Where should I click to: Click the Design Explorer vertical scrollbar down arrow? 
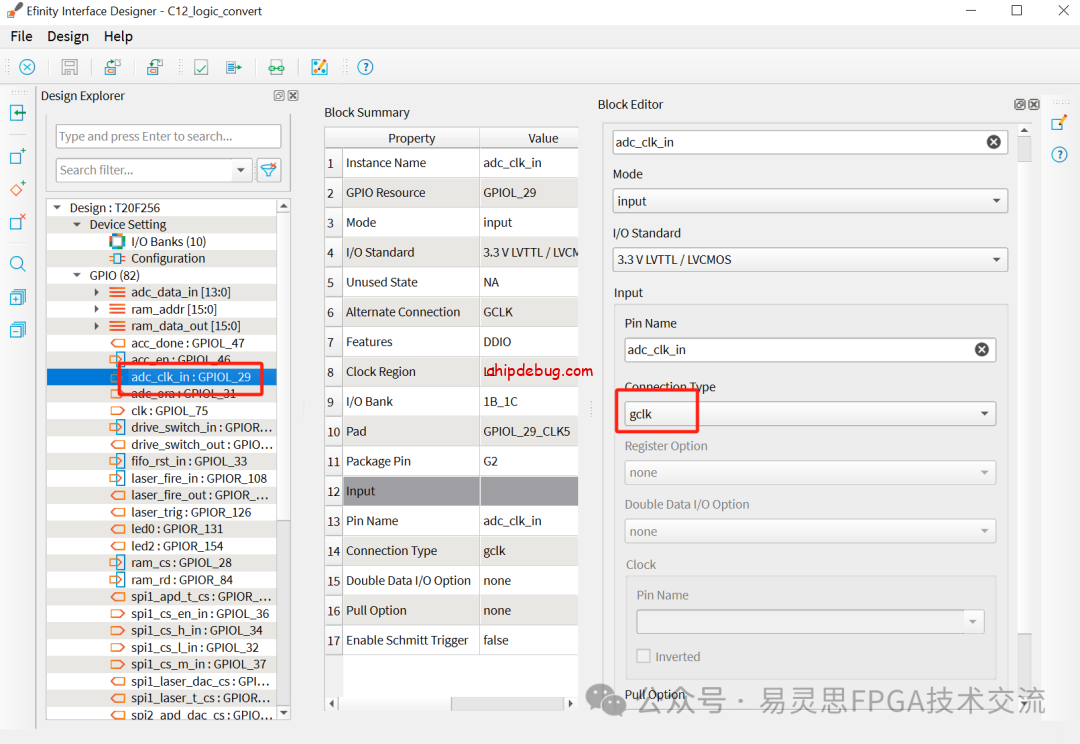pyautogui.click(x=284, y=713)
